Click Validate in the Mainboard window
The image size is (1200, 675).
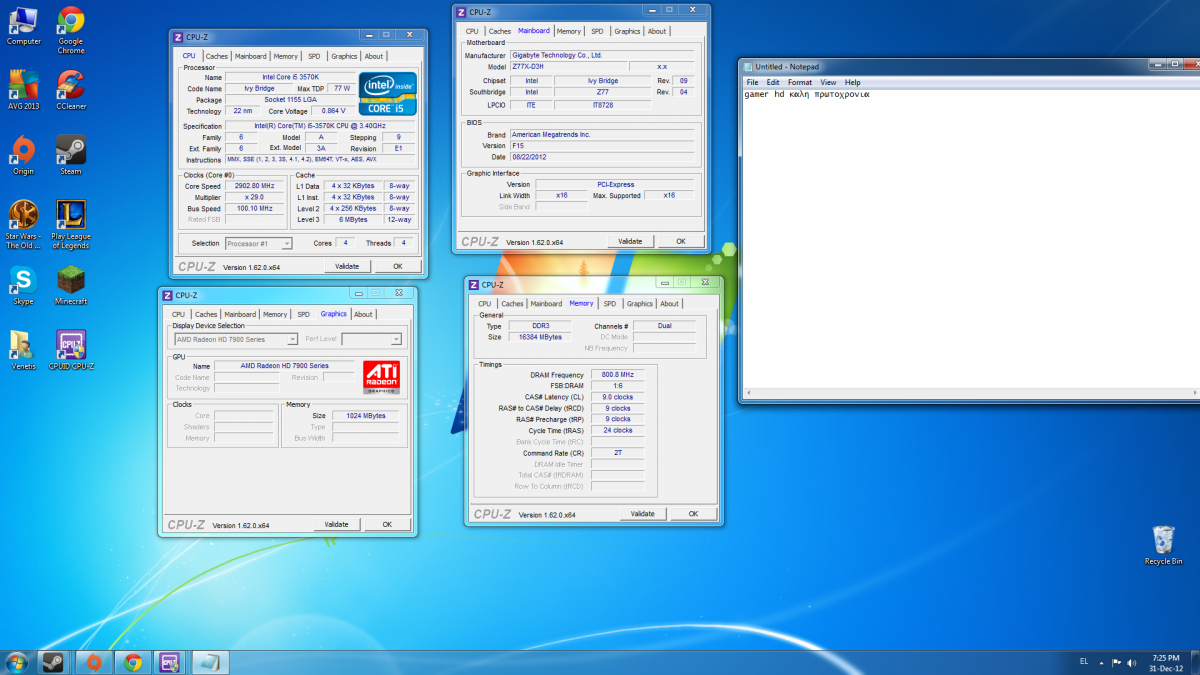(629, 242)
